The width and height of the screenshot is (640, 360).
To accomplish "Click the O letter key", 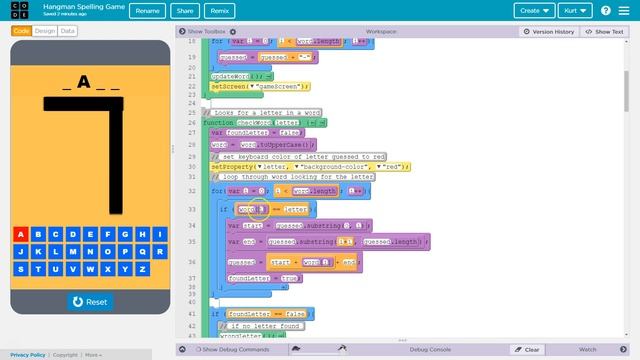I will 108,252.
